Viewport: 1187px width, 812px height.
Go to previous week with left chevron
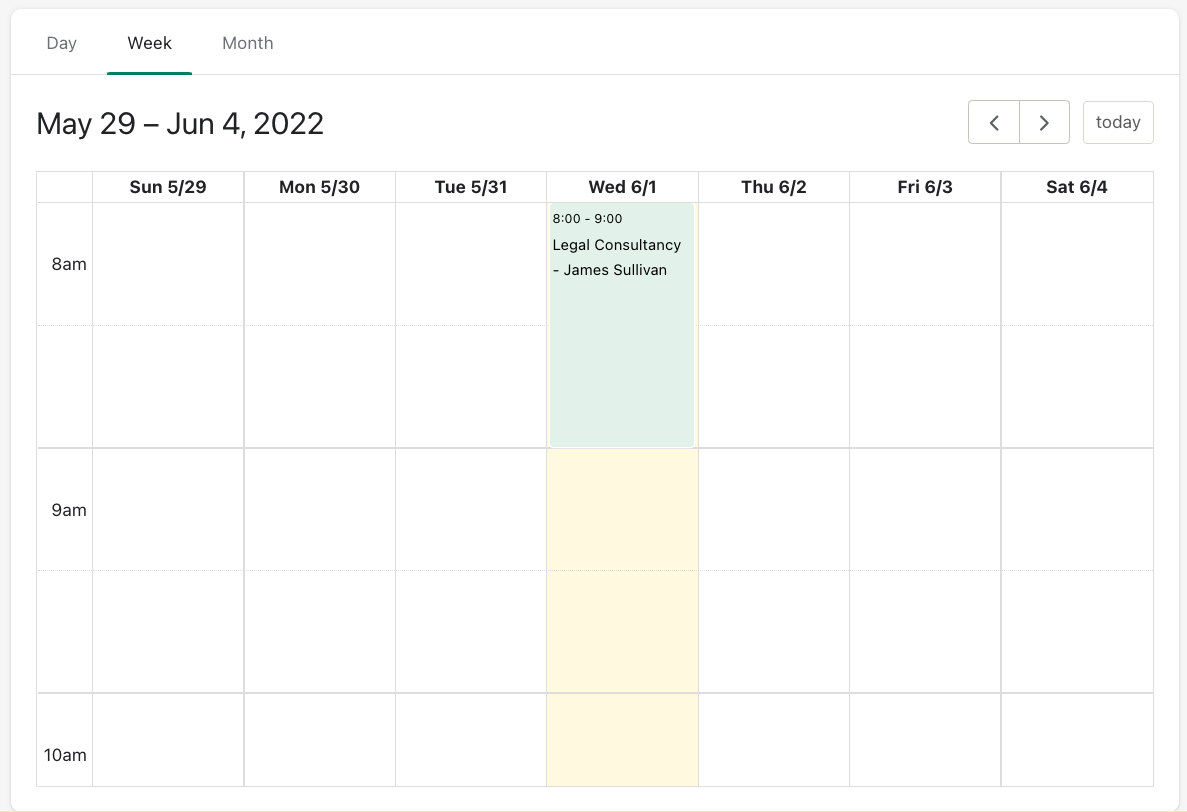[x=994, y=122]
